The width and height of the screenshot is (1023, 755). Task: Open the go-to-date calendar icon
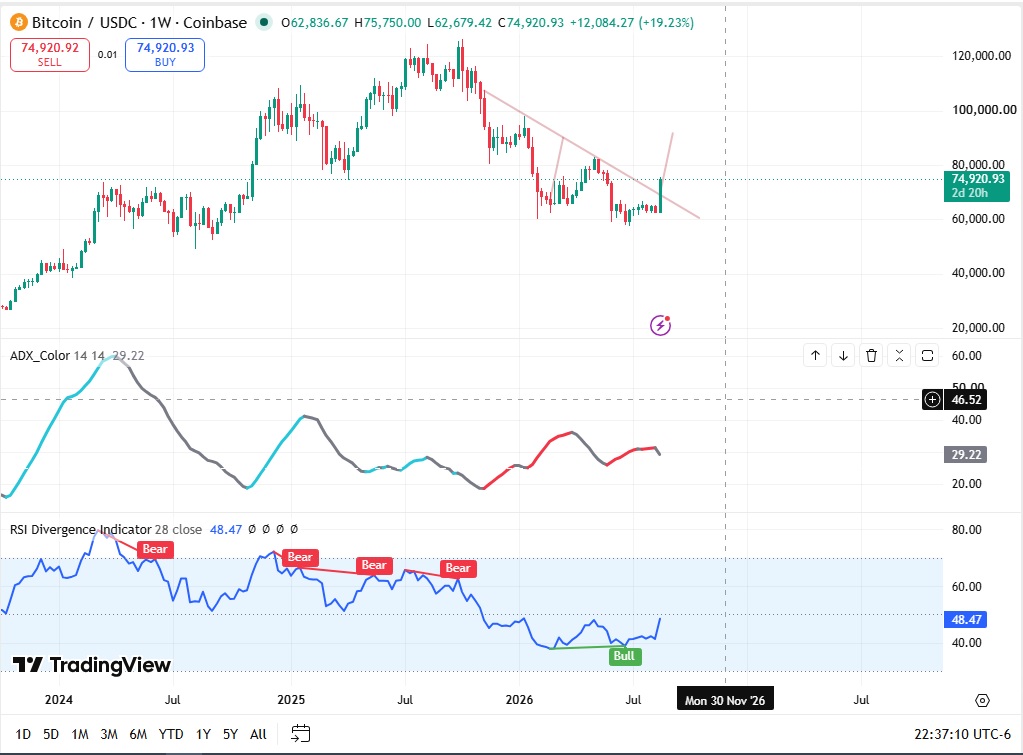pyautogui.click(x=300, y=733)
